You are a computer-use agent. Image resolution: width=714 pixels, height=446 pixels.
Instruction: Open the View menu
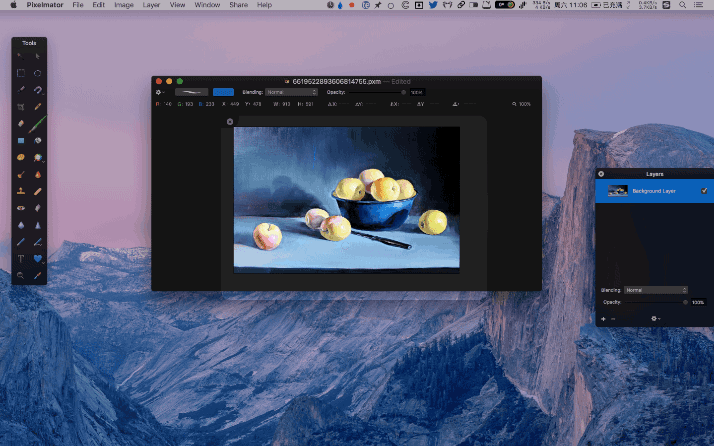177,5
